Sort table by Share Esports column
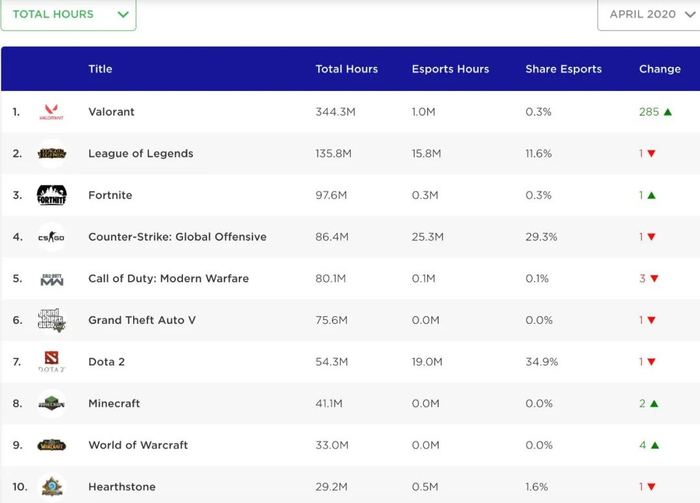 pos(563,69)
